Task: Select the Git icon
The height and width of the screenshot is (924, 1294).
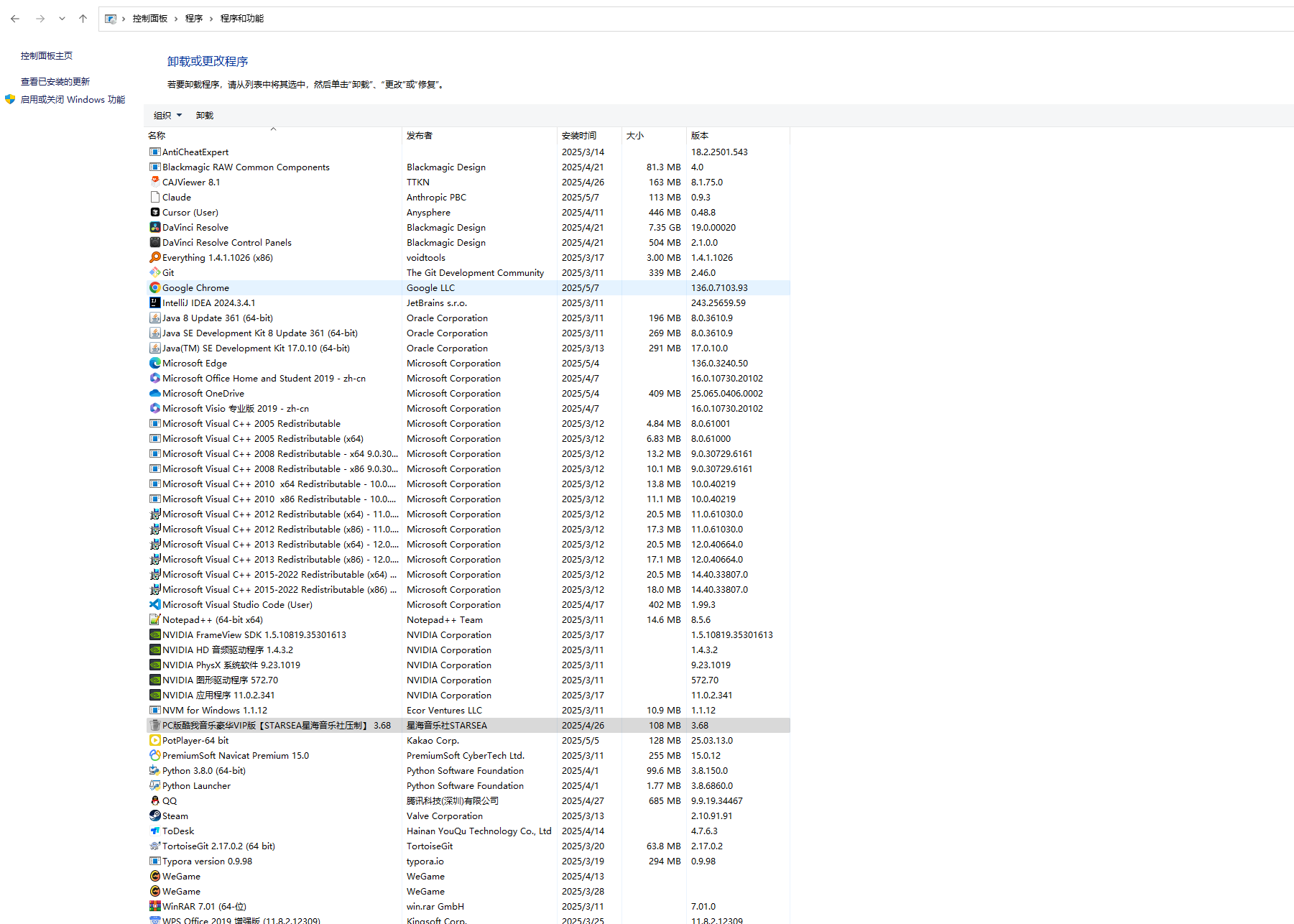Action: pyautogui.click(x=154, y=272)
